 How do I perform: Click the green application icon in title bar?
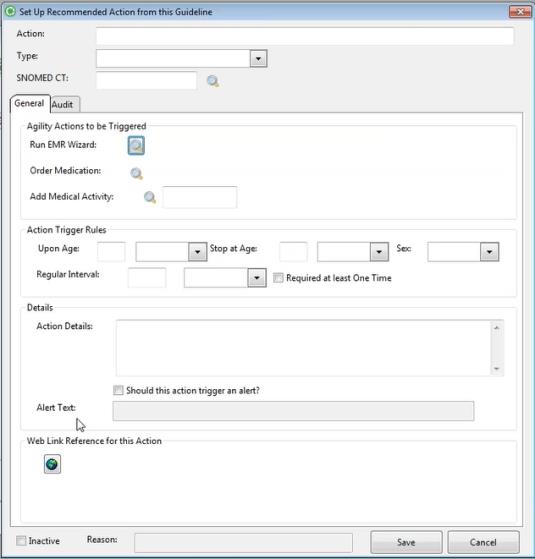pos(10,11)
